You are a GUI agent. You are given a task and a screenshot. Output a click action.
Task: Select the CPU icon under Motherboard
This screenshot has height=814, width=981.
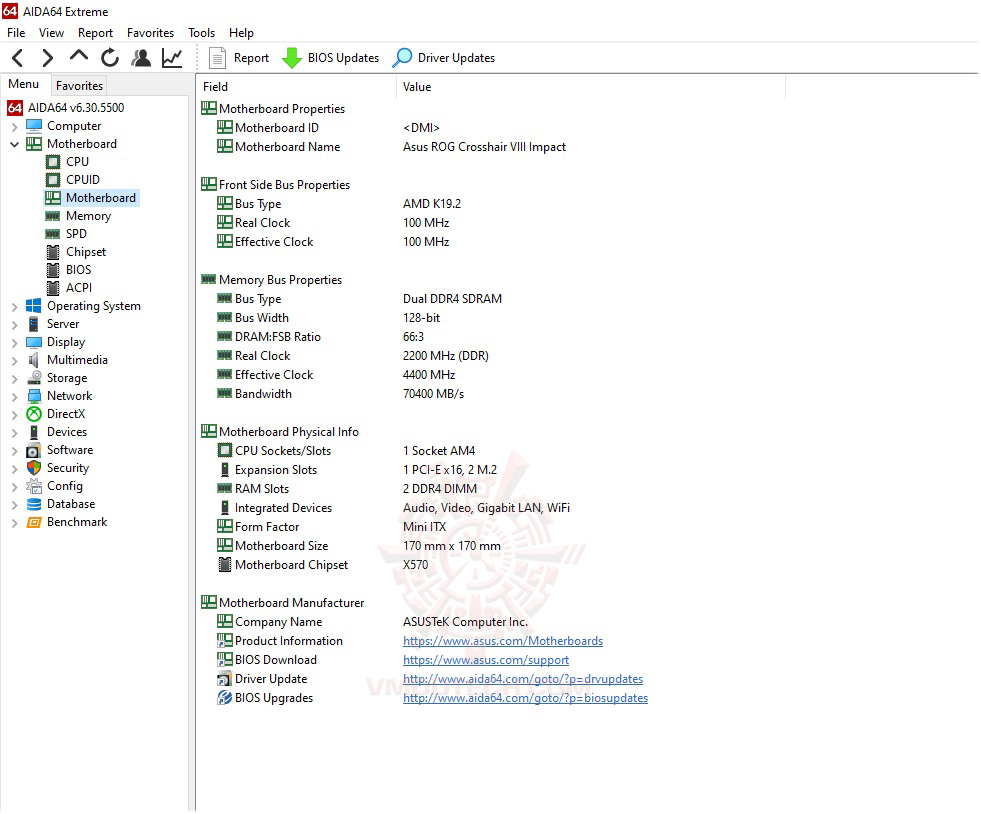(53, 162)
